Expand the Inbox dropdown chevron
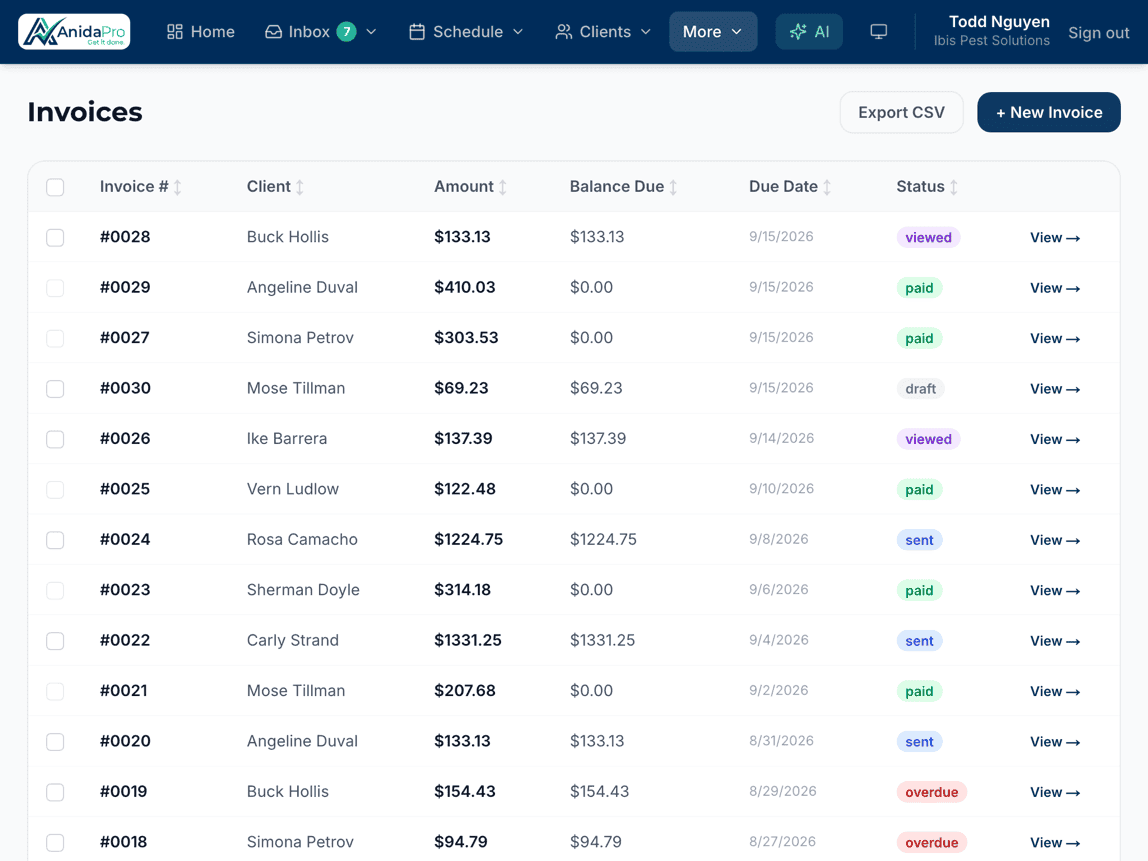The width and height of the screenshot is (1148, 861). 371,31
